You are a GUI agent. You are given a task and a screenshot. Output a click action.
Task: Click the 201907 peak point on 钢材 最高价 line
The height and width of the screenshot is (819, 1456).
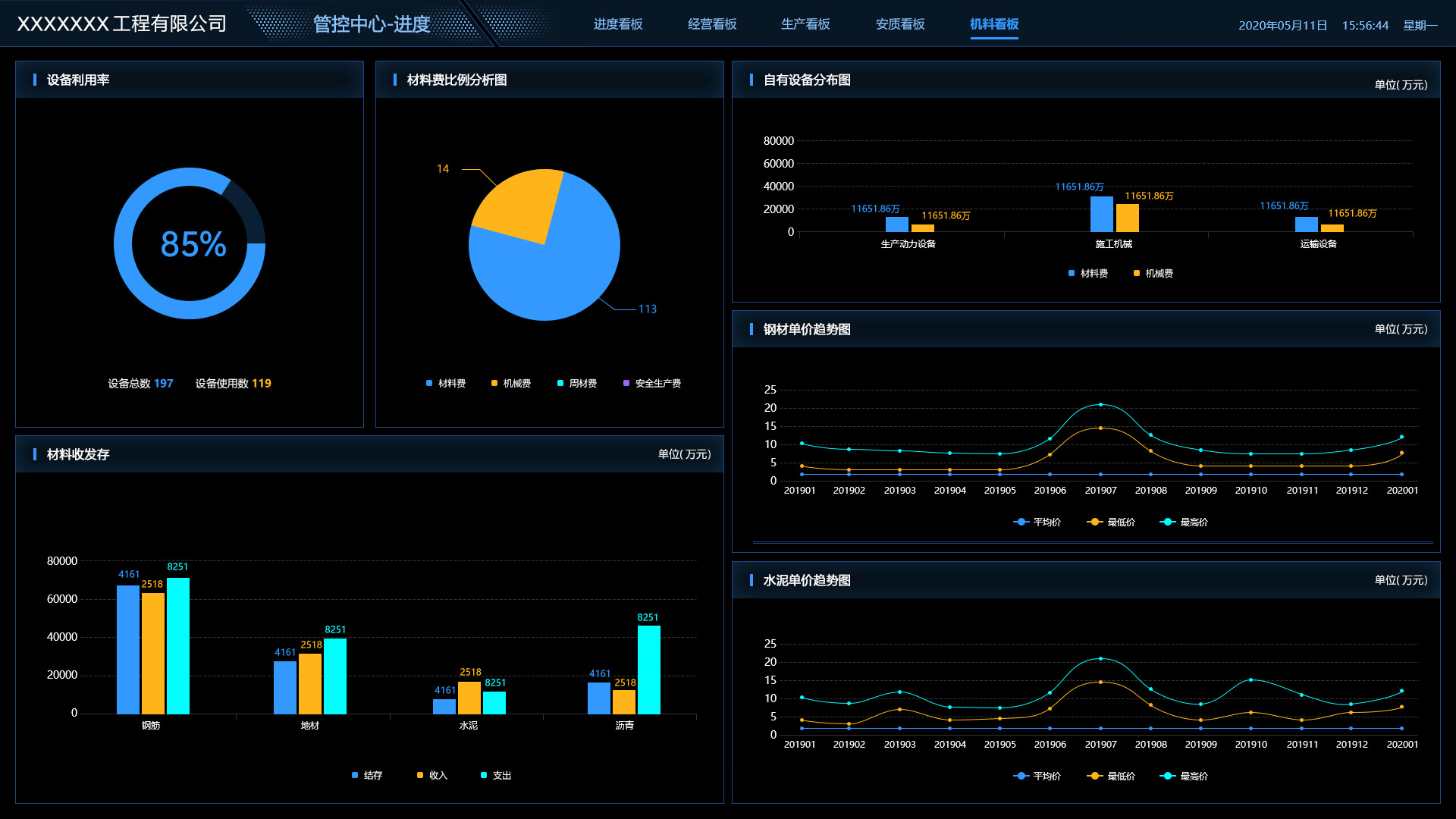[x=1100, y=405]
